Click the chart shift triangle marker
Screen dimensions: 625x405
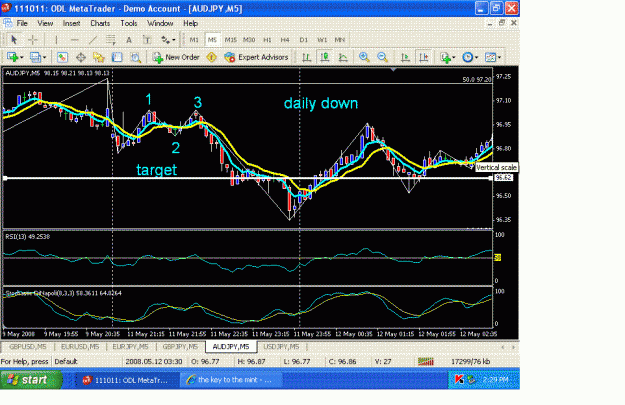[x=393, y=70]
